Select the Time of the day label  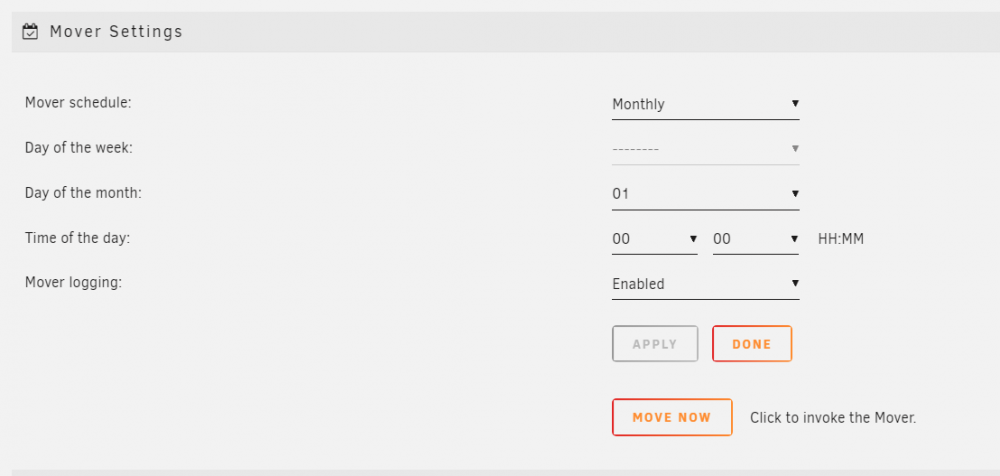point(77,237)
